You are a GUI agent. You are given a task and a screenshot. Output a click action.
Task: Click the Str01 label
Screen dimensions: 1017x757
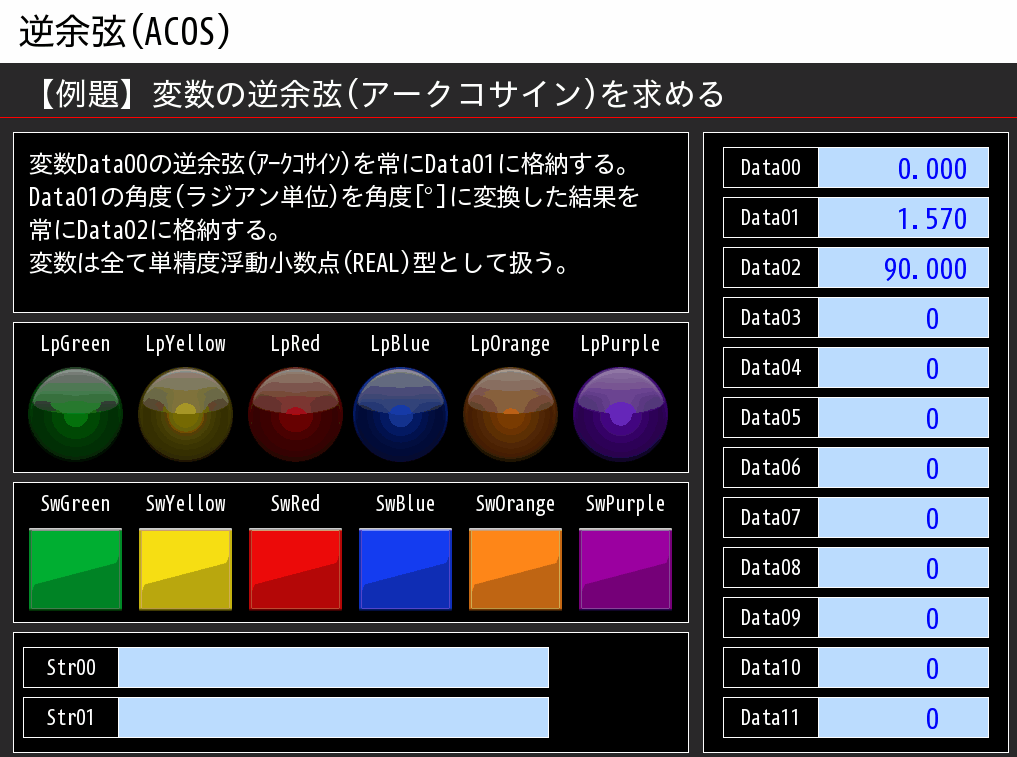click(71, 717)
